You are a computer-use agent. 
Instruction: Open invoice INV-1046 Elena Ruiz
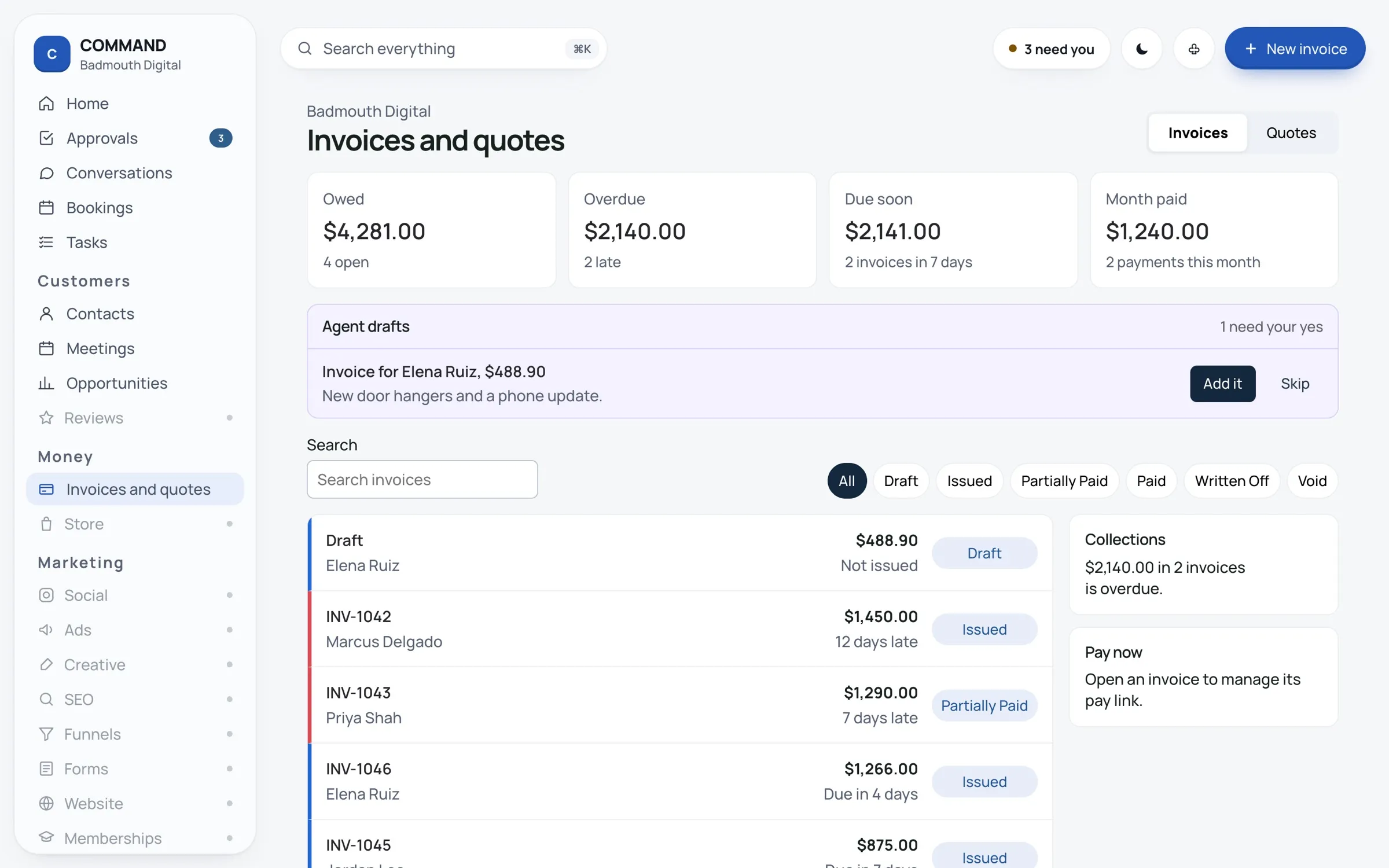tap(680, 781)
